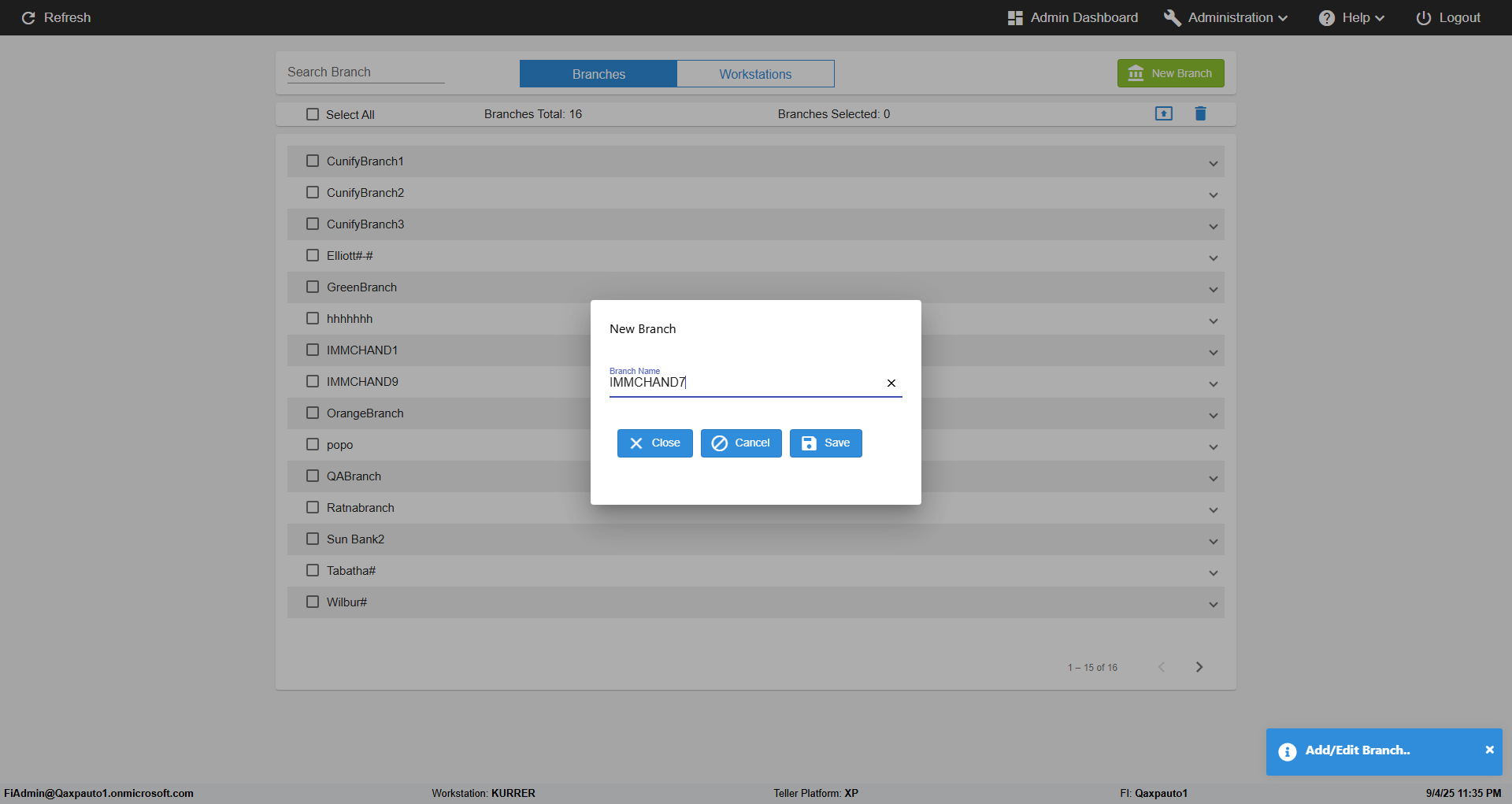The width and height of the screenshot is (1512, 804).
Task: Click the green New Branch button
Action: (x=1170, y=73)
